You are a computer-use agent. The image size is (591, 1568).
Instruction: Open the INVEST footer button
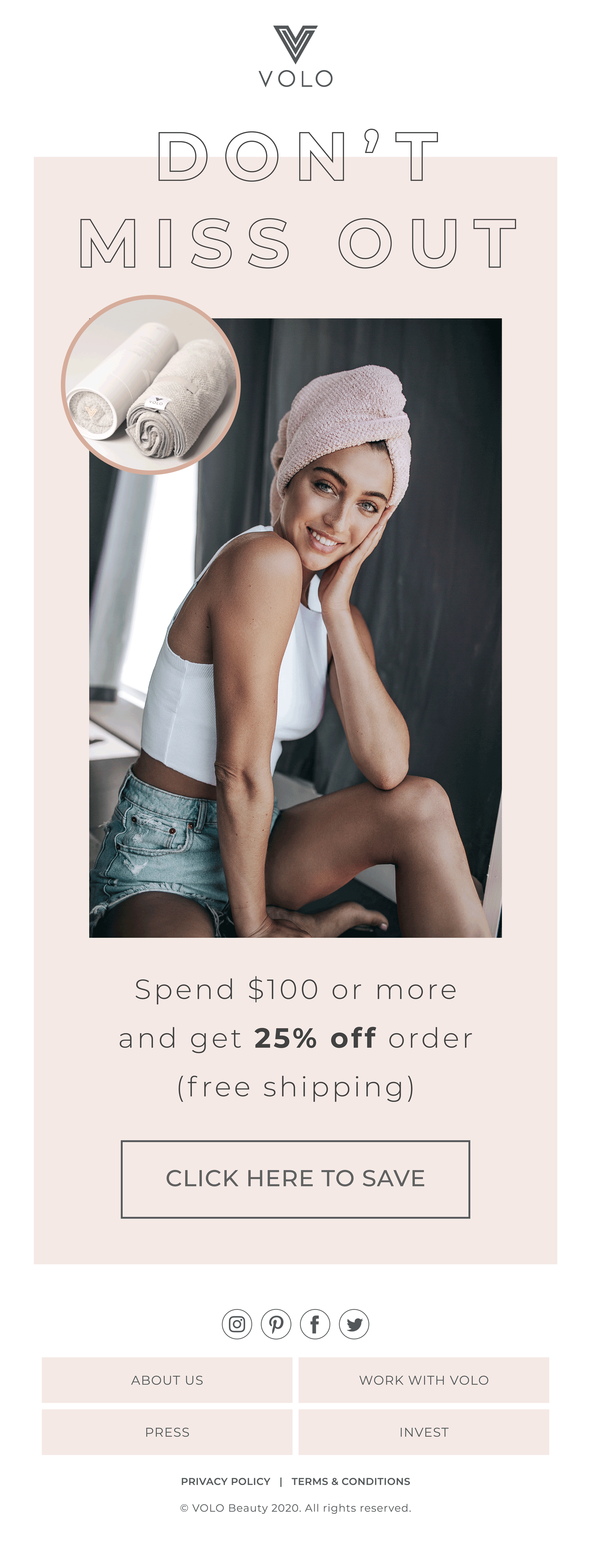[424, 1432]
